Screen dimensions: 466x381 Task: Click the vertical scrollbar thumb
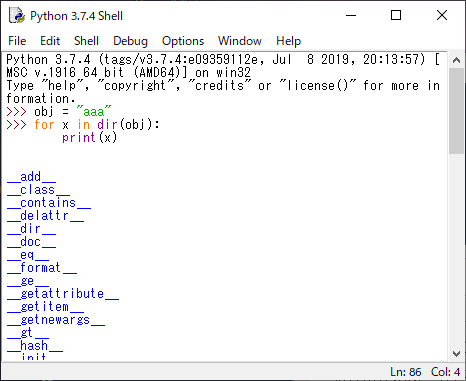[x=456, y=111]
